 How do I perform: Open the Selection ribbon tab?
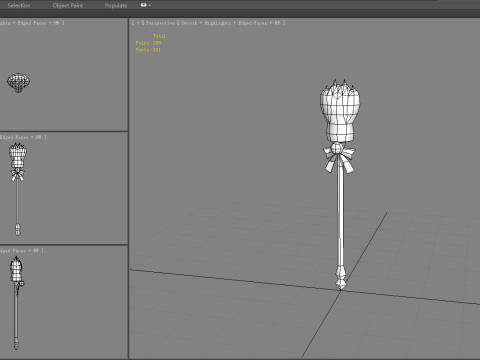[19, 5]
